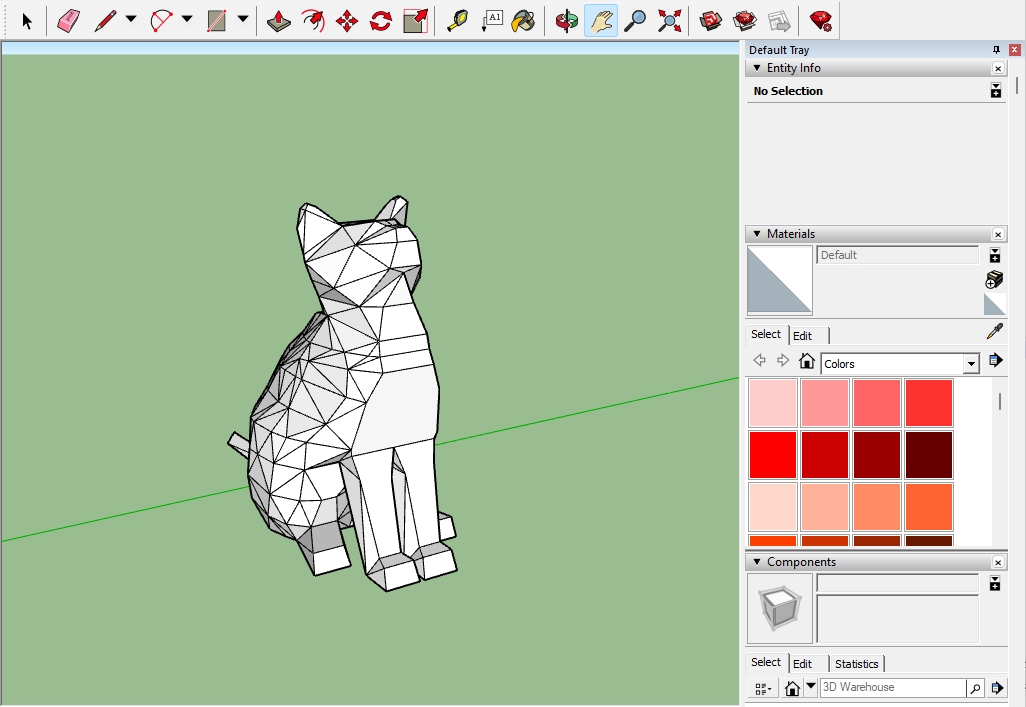Collapse the Materials panel header

point(758,233)
